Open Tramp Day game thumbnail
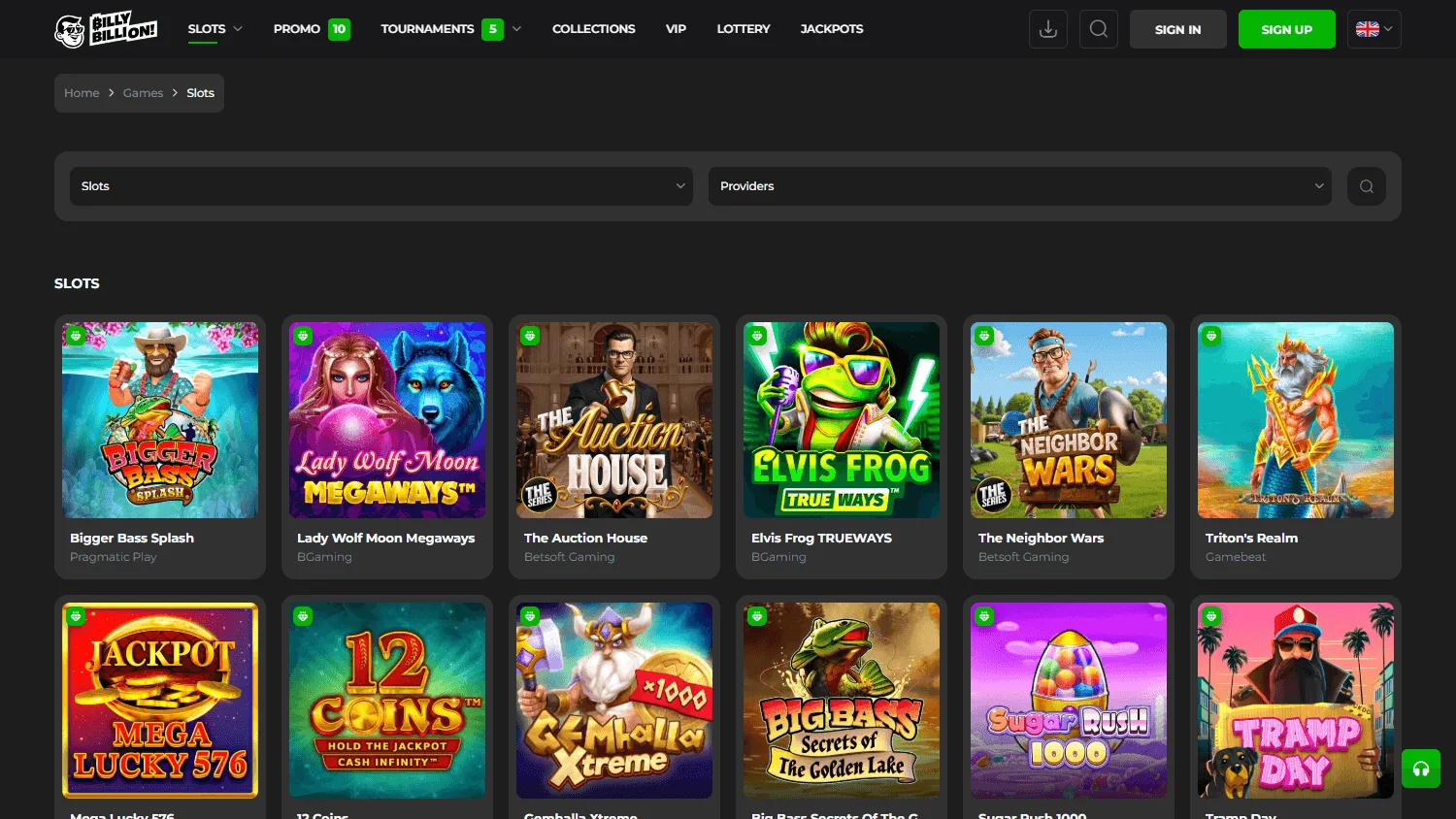1456x819 pixels. (x=1296, y=701)
